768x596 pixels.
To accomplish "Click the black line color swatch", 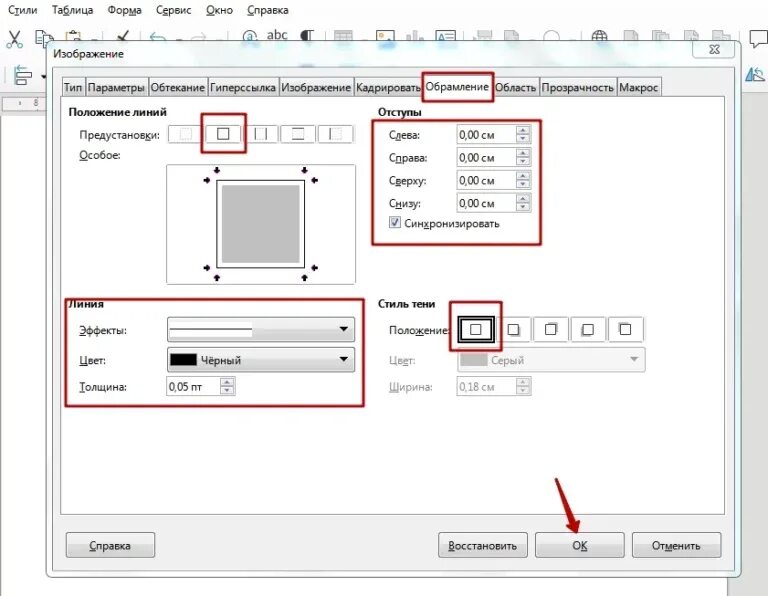I will pos(183,360).
